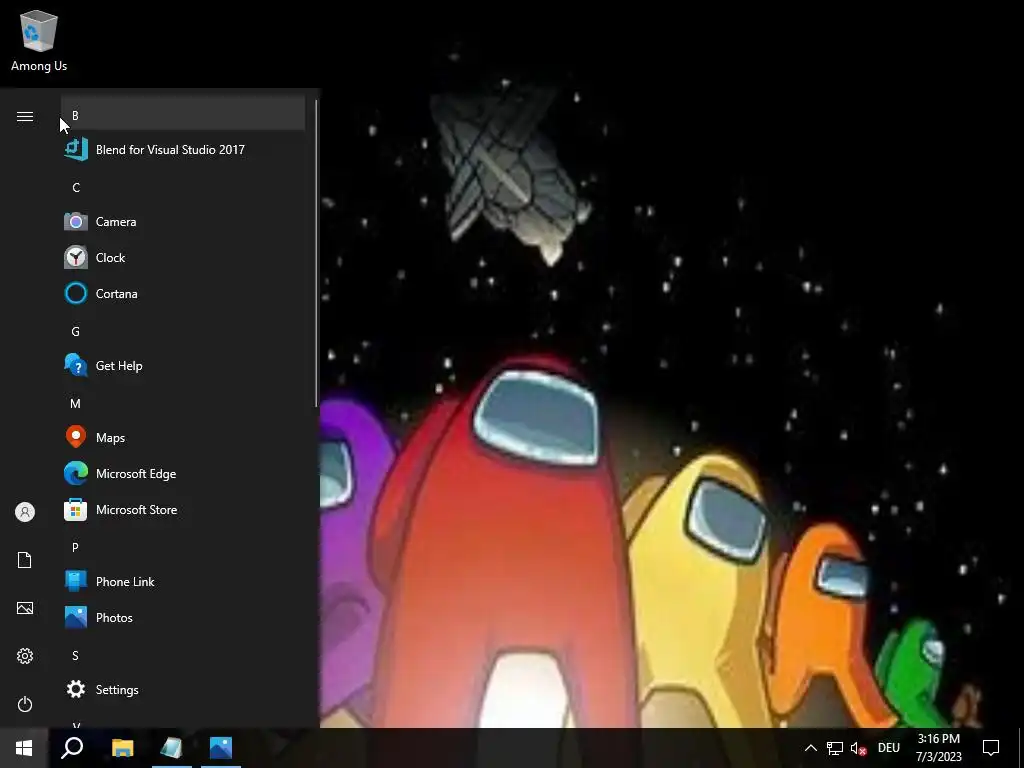The image size is (1024, 768).
Task: Expand the Start menu hamburger button
Action: (25, 116)
